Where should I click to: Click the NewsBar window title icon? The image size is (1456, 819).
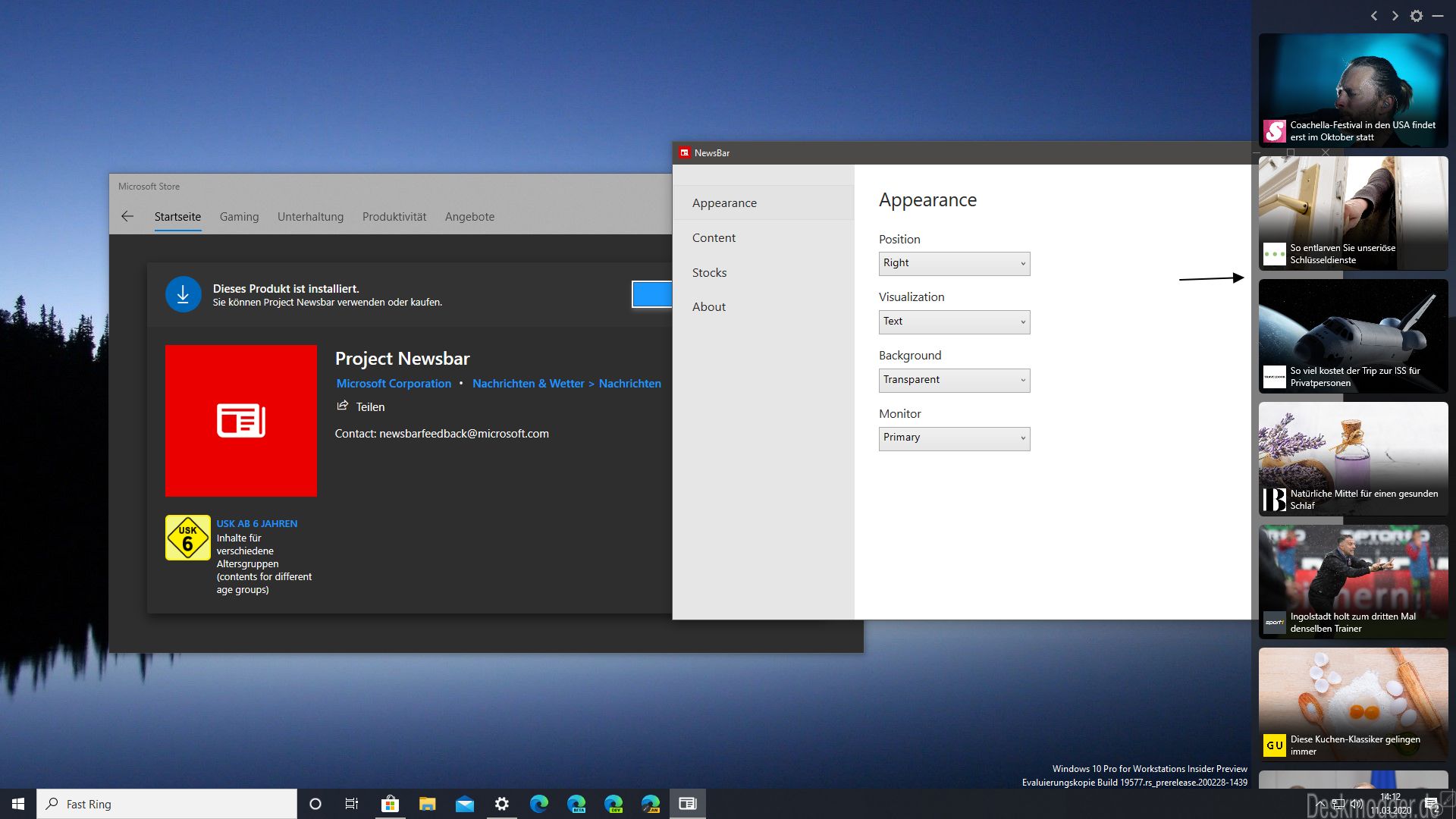click(684, 152)
